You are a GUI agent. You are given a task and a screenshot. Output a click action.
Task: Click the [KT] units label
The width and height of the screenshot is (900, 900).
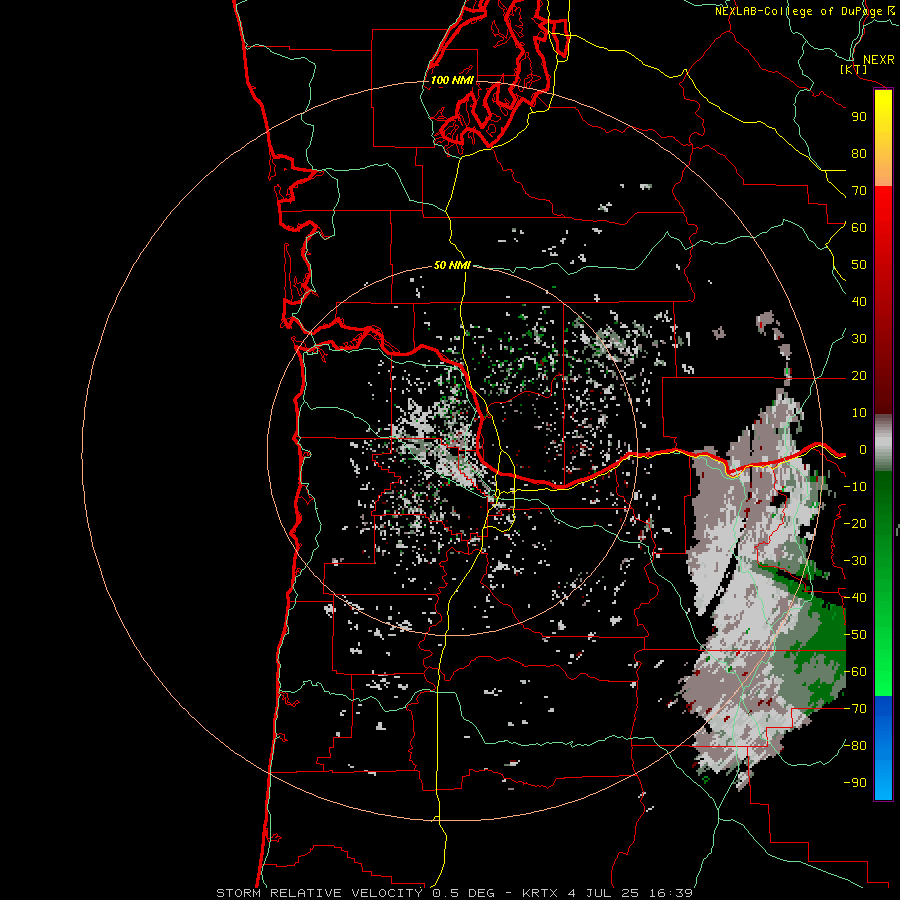pyautogui.click(x=854, y=69)
